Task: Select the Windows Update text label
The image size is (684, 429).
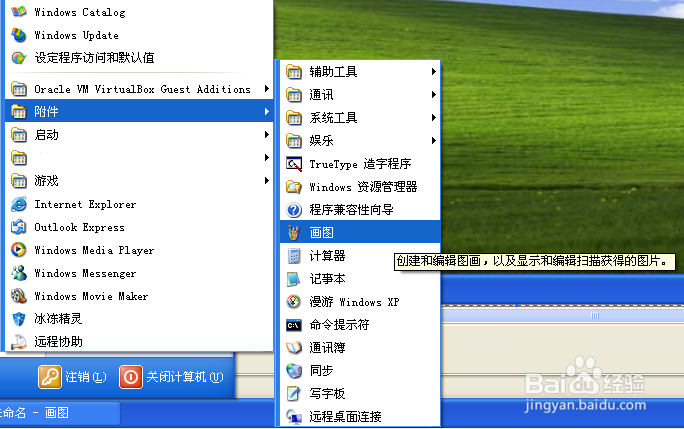Action: tap(76, 35)
